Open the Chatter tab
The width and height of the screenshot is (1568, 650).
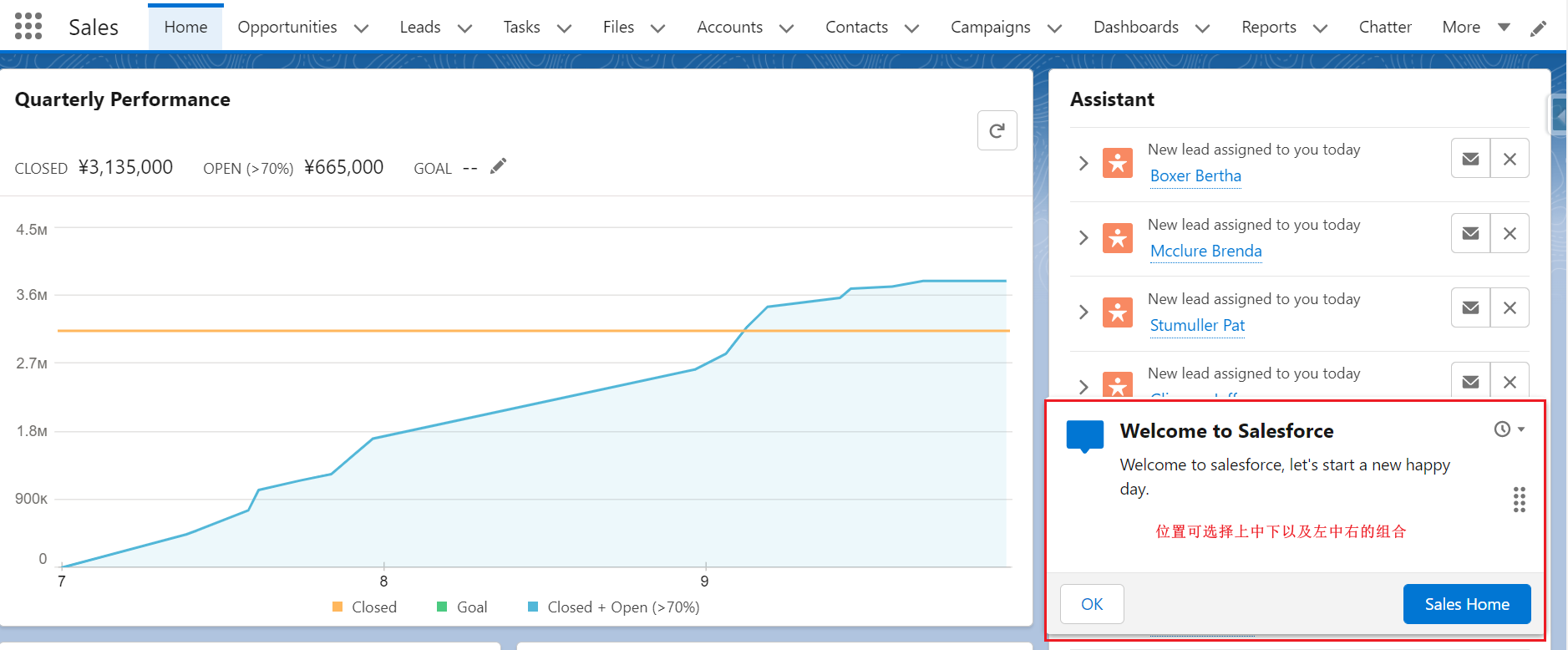tap(1385, 28)
